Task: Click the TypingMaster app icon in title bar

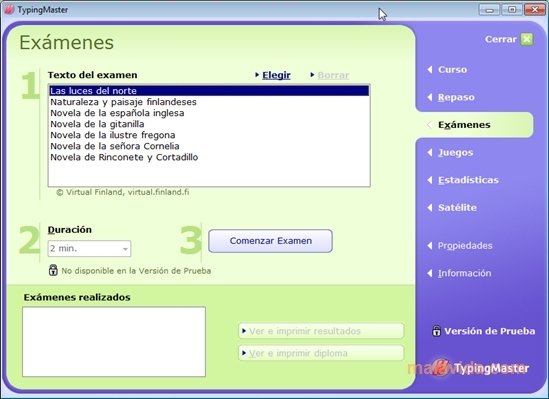Action: [9, 9]
